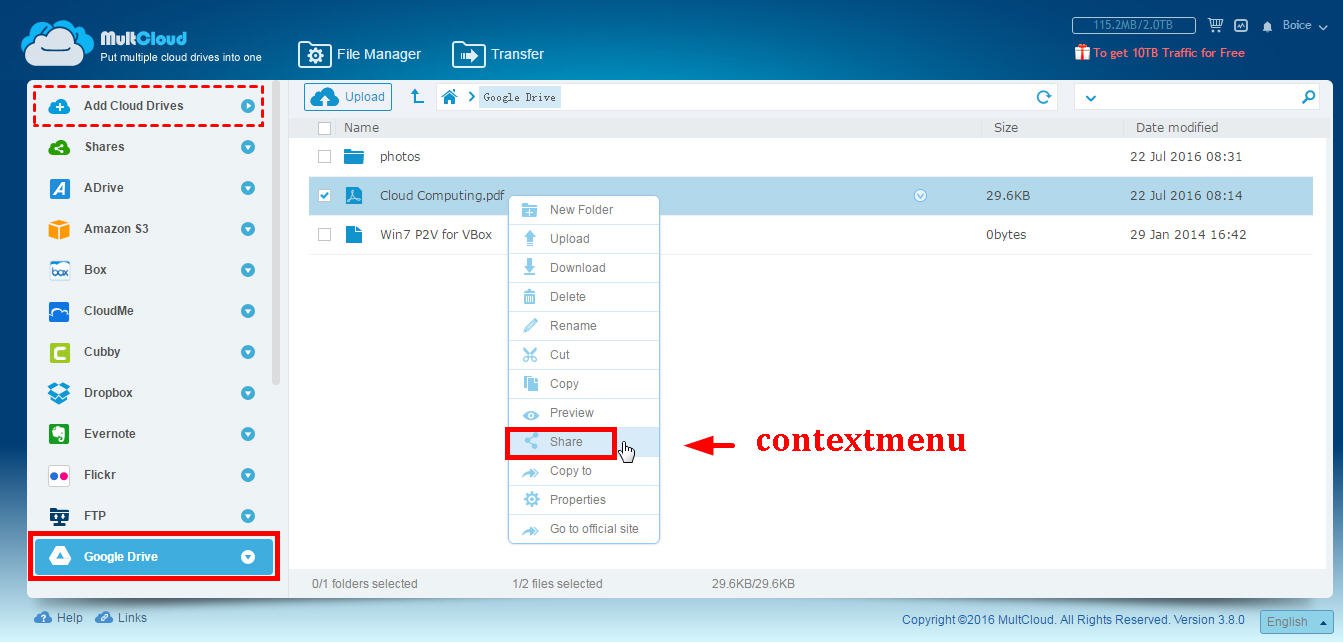The width and height of the screenshot is (1343, 643).
Task: Refresh the file list
Action: click(1044, 97)
